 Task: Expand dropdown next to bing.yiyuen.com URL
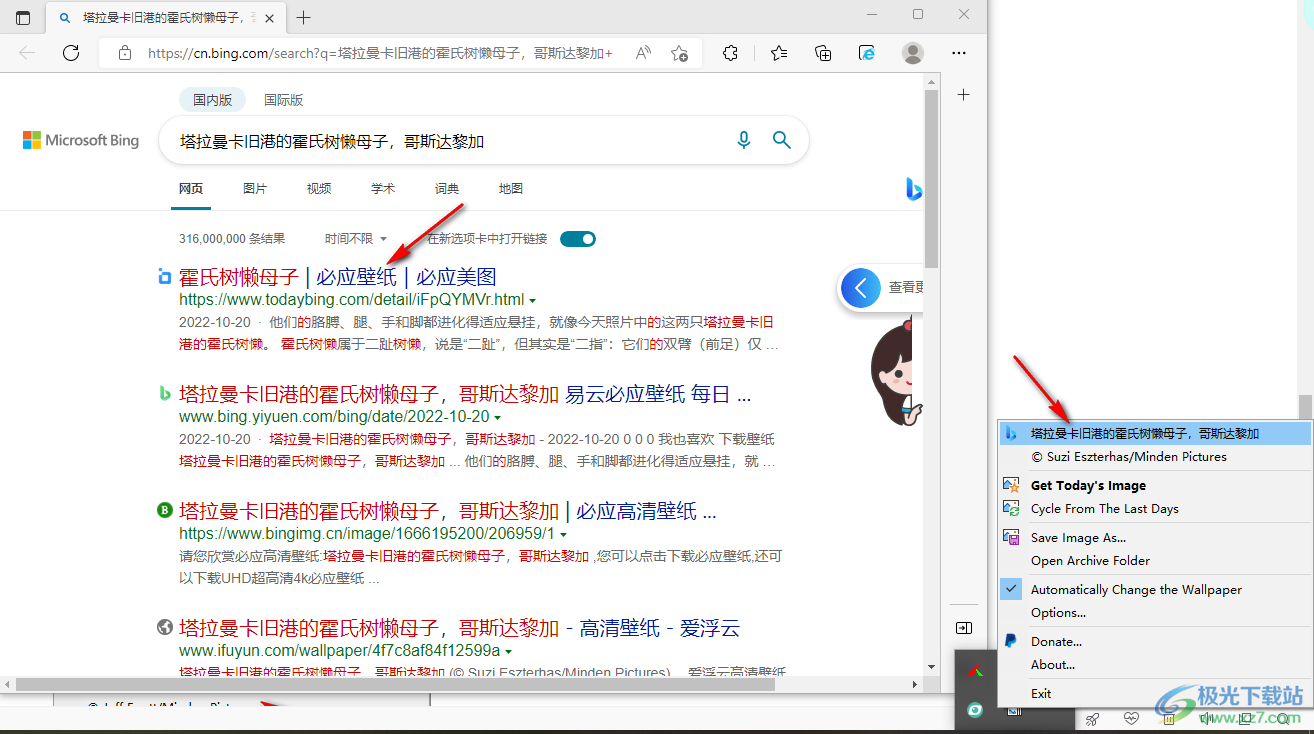[x=497, y=417]
